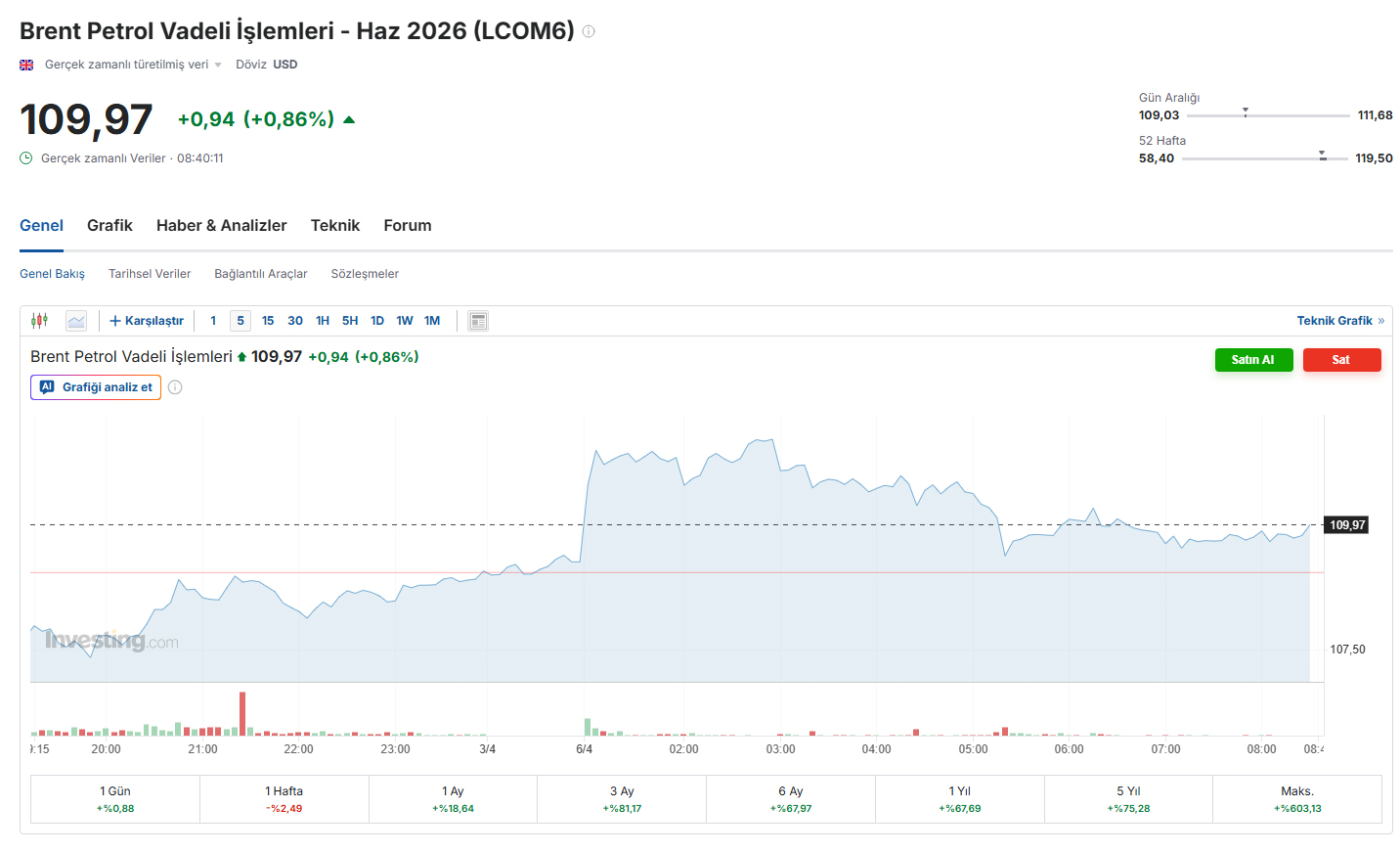The image size is (1400, 853).
Task: Click the 109,97 price label on chart axis
Action: point(1346,525)
